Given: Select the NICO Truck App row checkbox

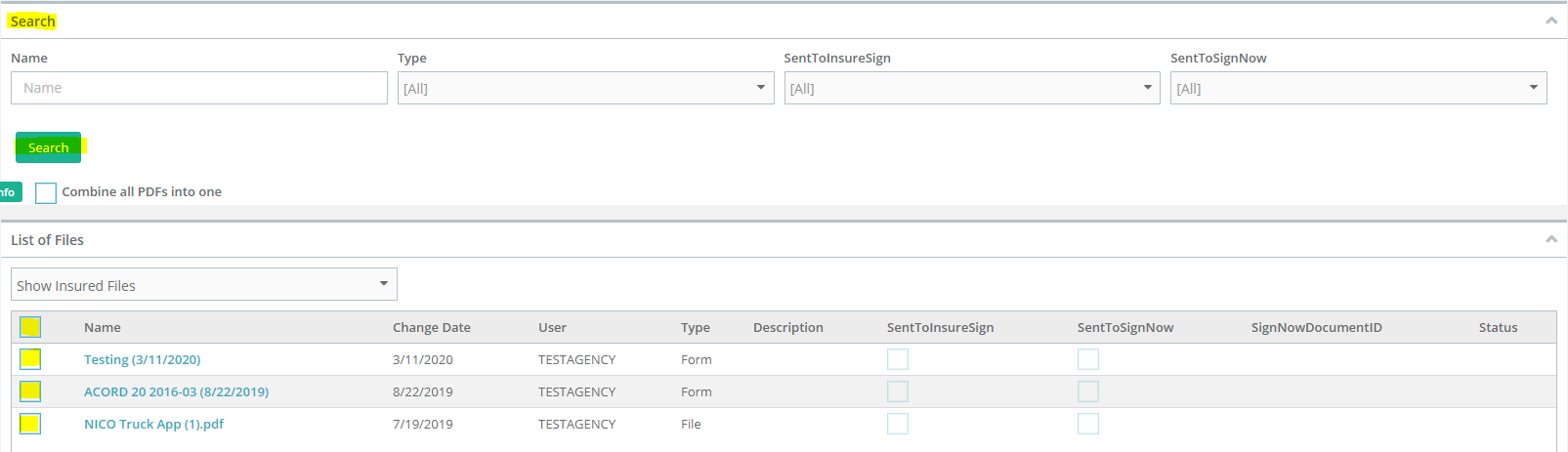Looking at the screenshot, I should (30, 424).
